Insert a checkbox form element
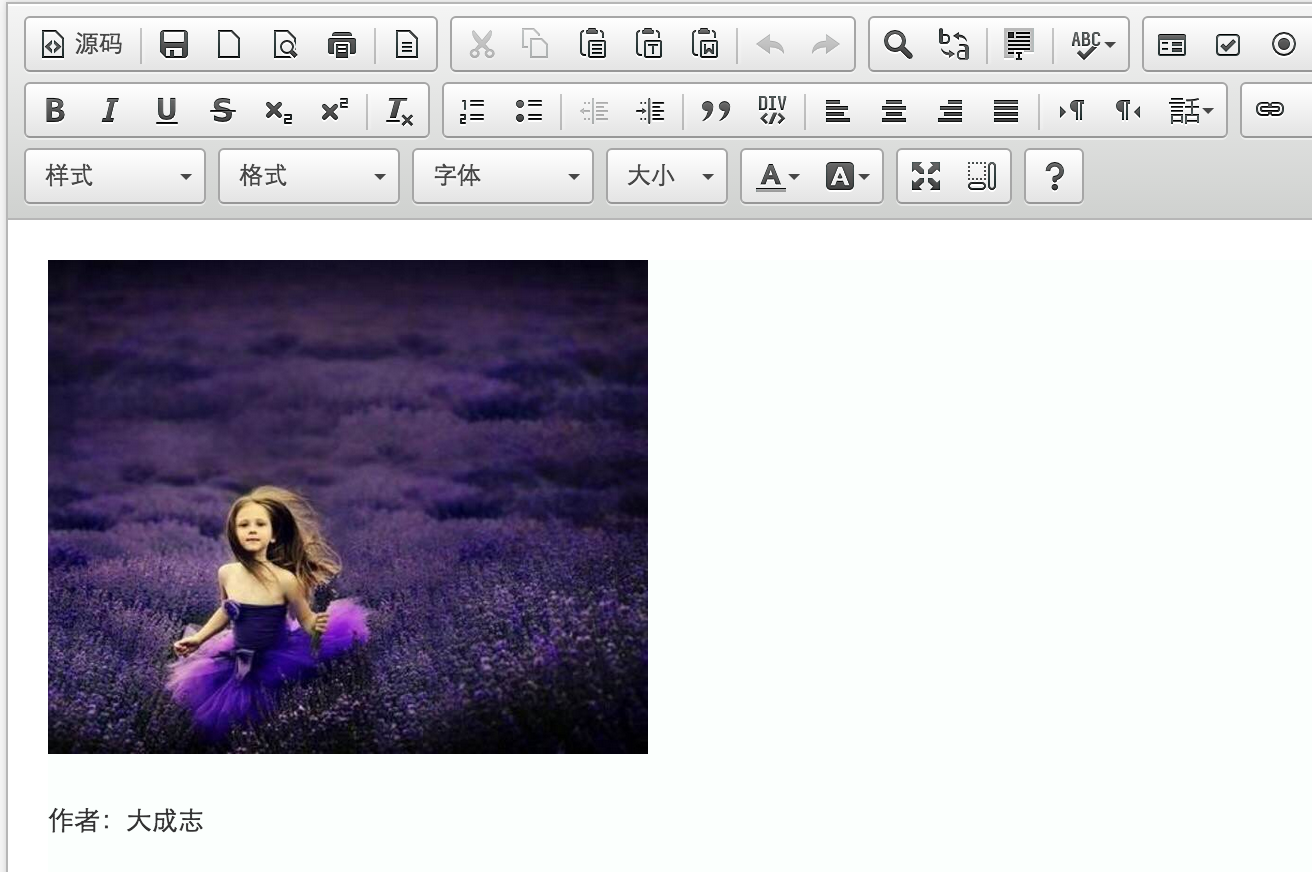 [1228, 45]
